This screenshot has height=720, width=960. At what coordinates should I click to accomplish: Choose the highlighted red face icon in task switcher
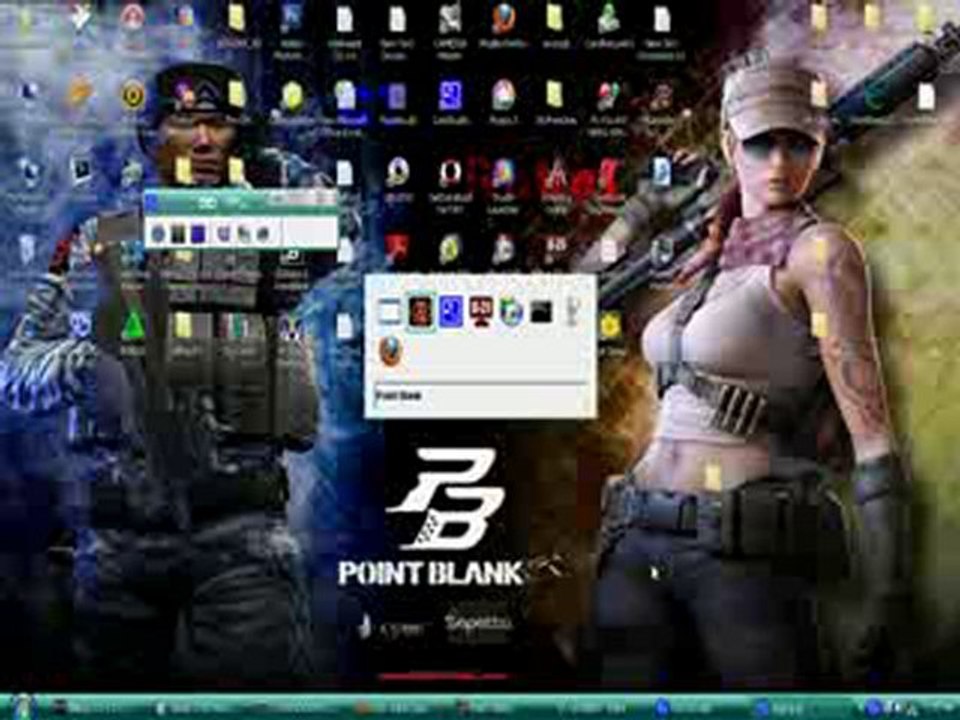[x=421, y=312]
